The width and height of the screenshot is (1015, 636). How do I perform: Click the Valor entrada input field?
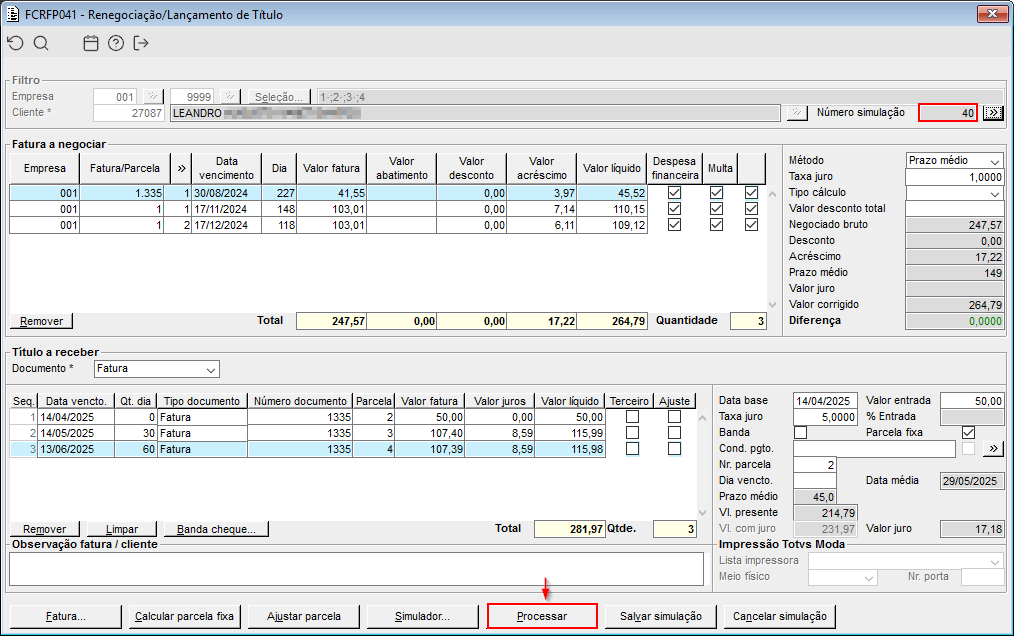click(971, 401)
